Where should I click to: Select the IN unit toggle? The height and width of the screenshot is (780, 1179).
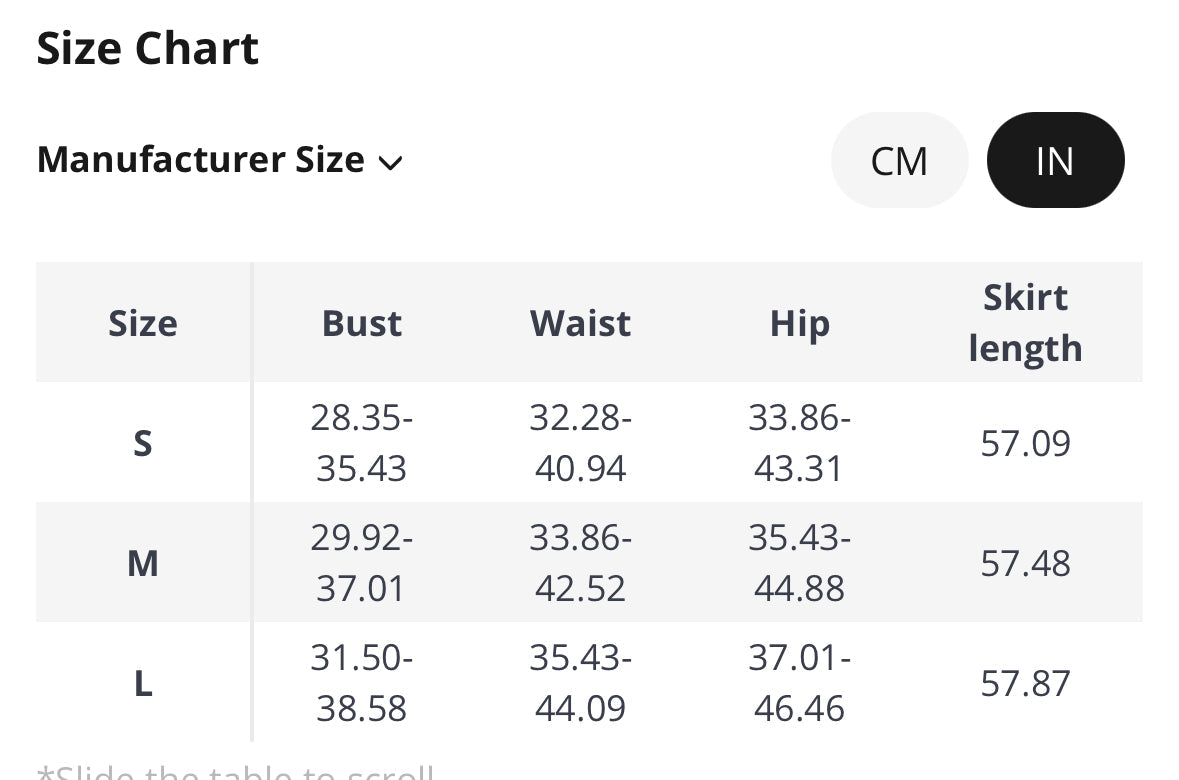pyautogui.click(x=1055, y=160)
